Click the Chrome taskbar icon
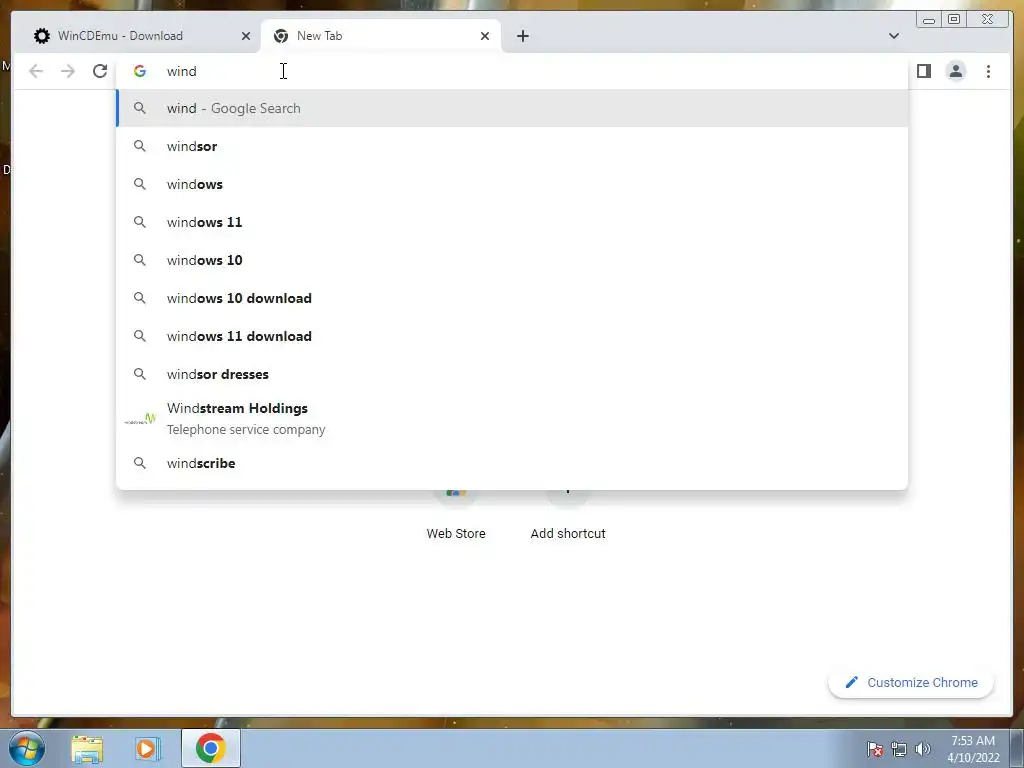Image resolution: width=1024 pixels, height=768 pixels. pyautogui.click(x=210, y=748)
